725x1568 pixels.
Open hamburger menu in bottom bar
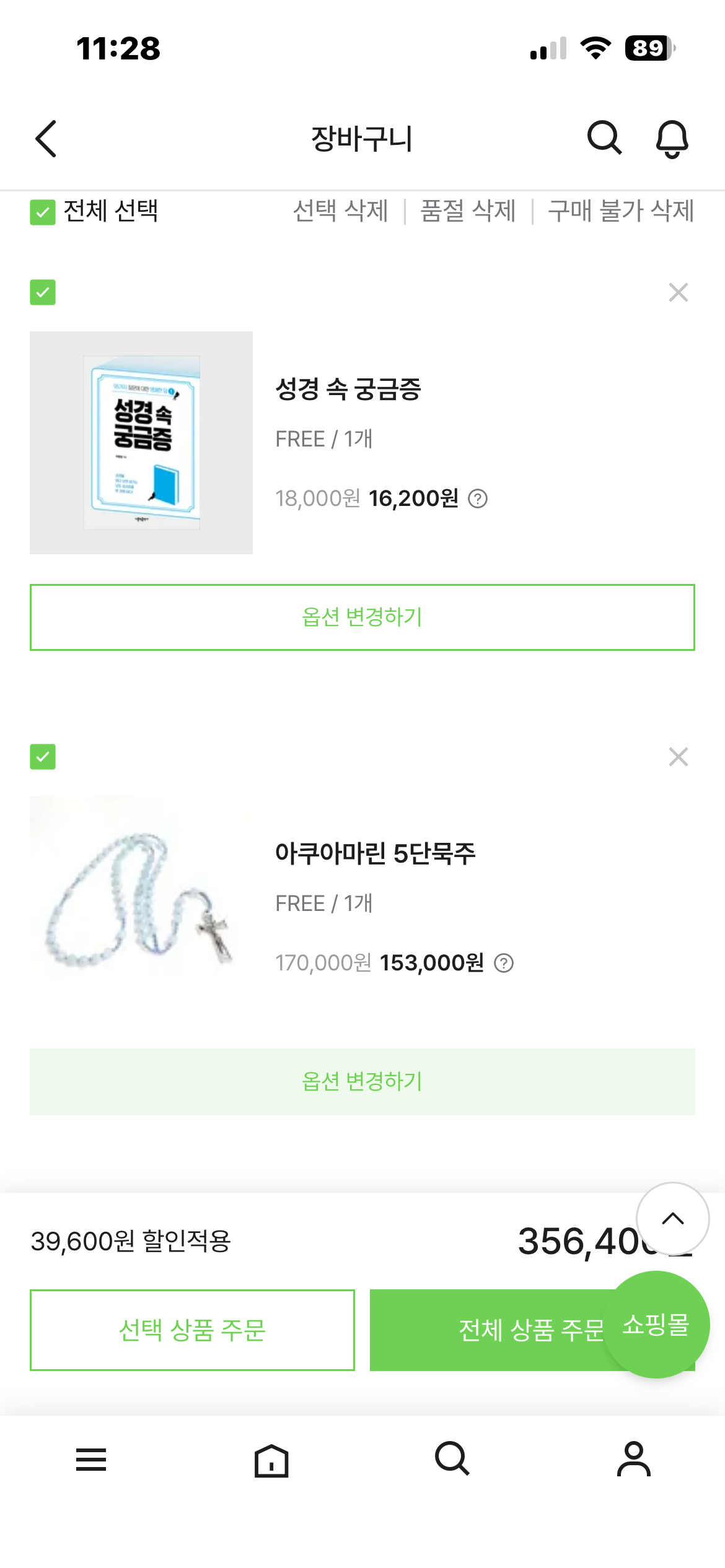pos(91,1460)
